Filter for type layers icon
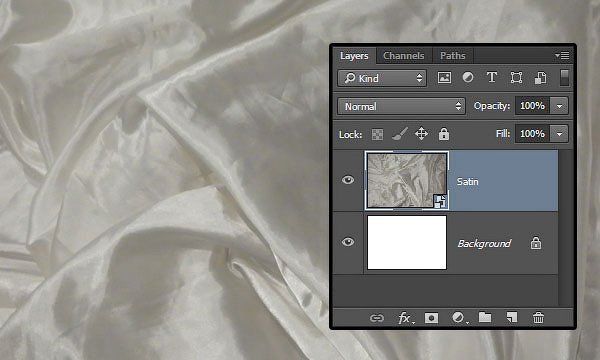Screen dimensions: 600x360 (492, 78)
